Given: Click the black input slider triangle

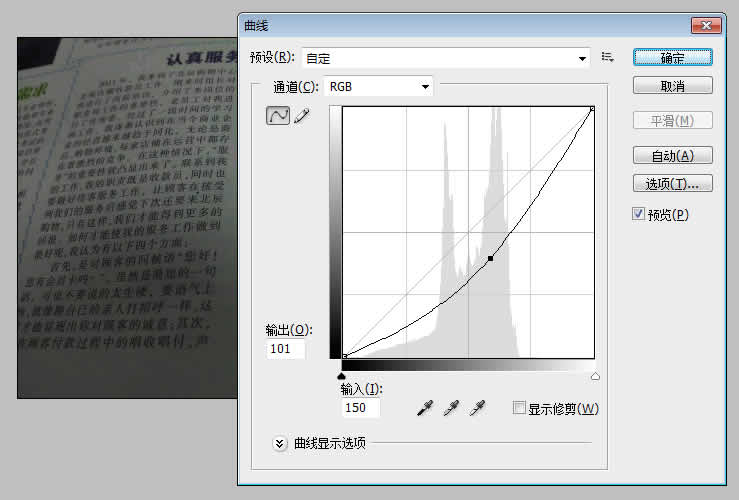Looking at the screenshot, I should pos(343,376).
